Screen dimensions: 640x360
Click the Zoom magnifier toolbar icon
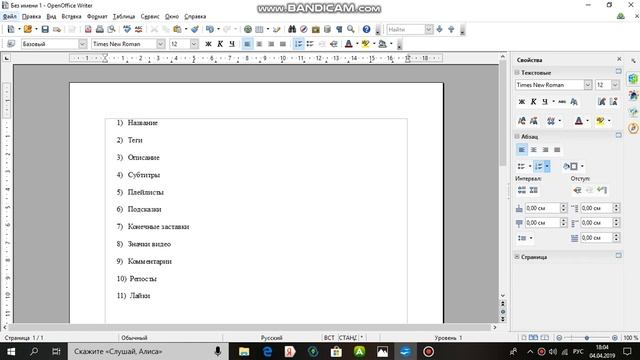coord(351,29)
